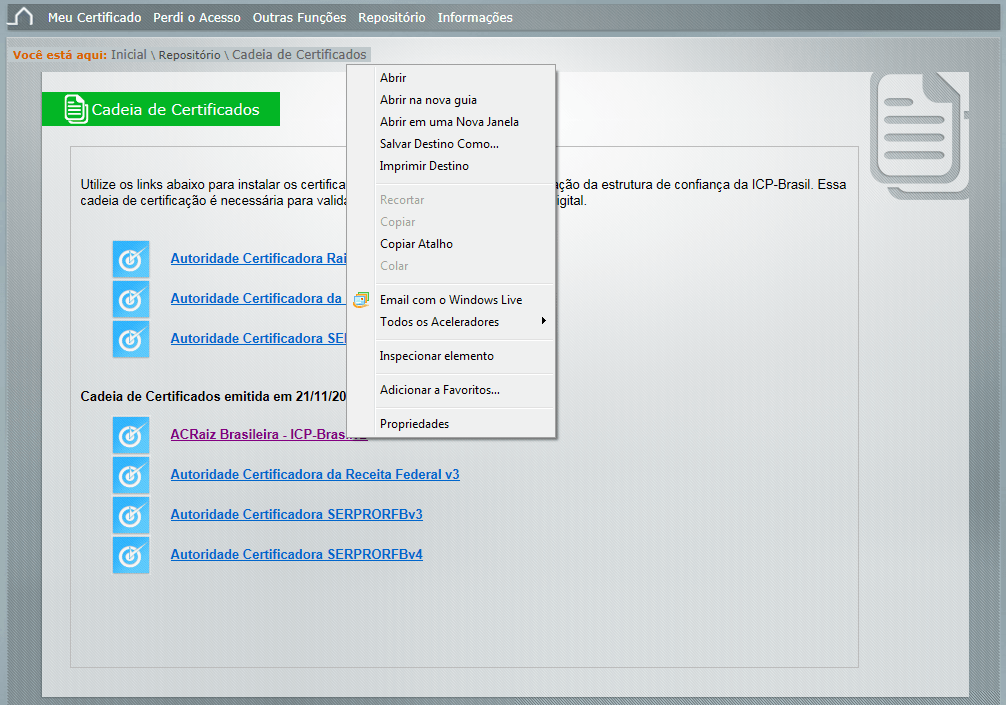Image resolution: width=1006 pixels, height=705 pixels.
Task: Click Windows Live email icon in menu
Action: tap(361, 300)
